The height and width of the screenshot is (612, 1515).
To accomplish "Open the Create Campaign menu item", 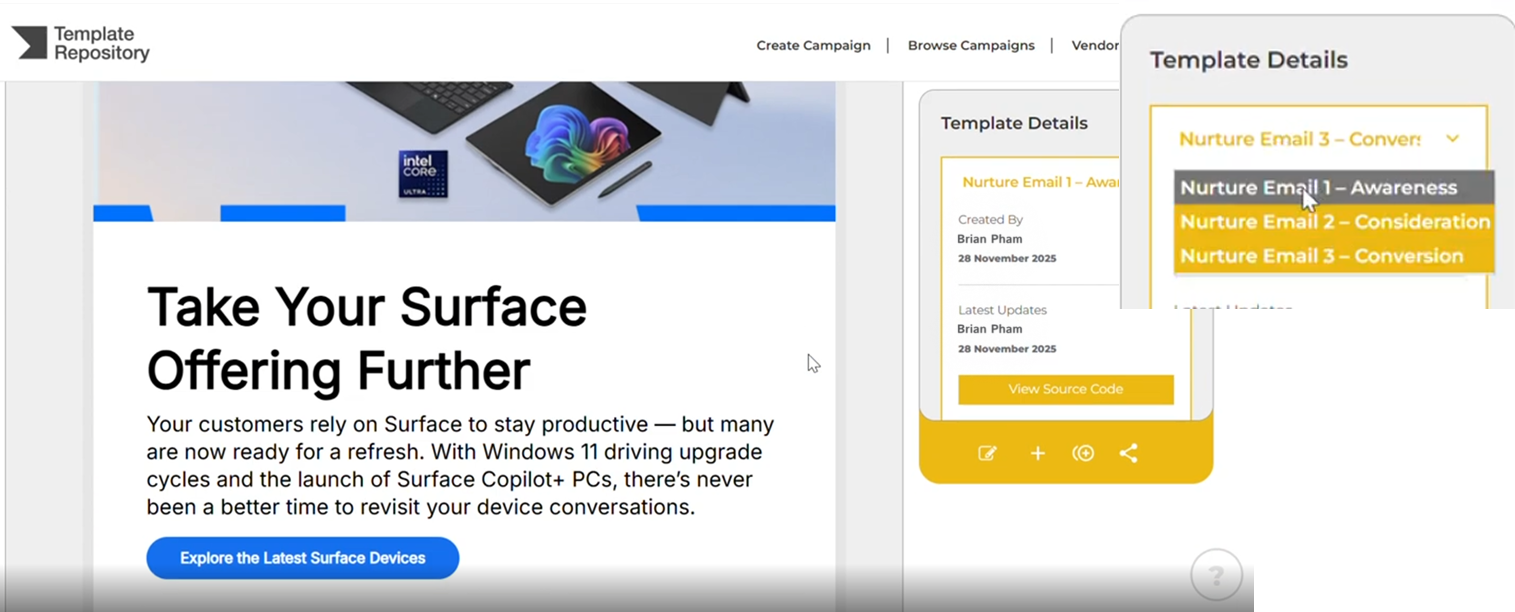I will pyautogui.click(x=813, y=45).
